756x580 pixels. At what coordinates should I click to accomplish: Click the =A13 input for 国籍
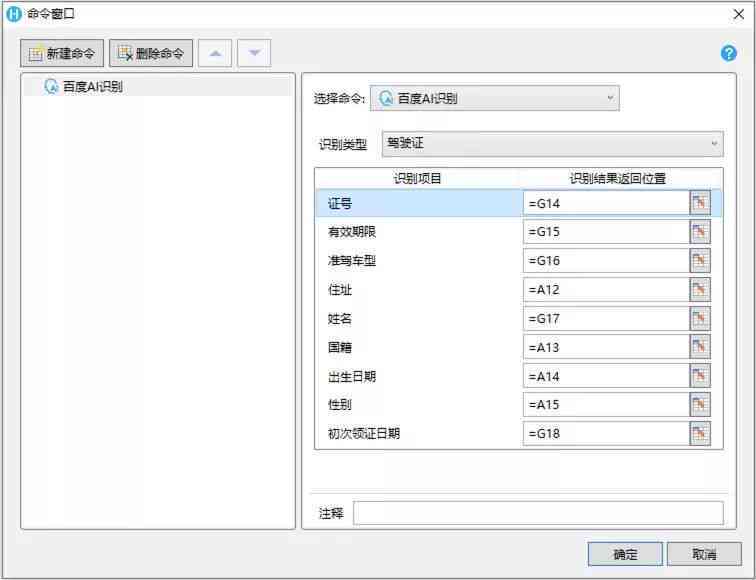[606, 347]
